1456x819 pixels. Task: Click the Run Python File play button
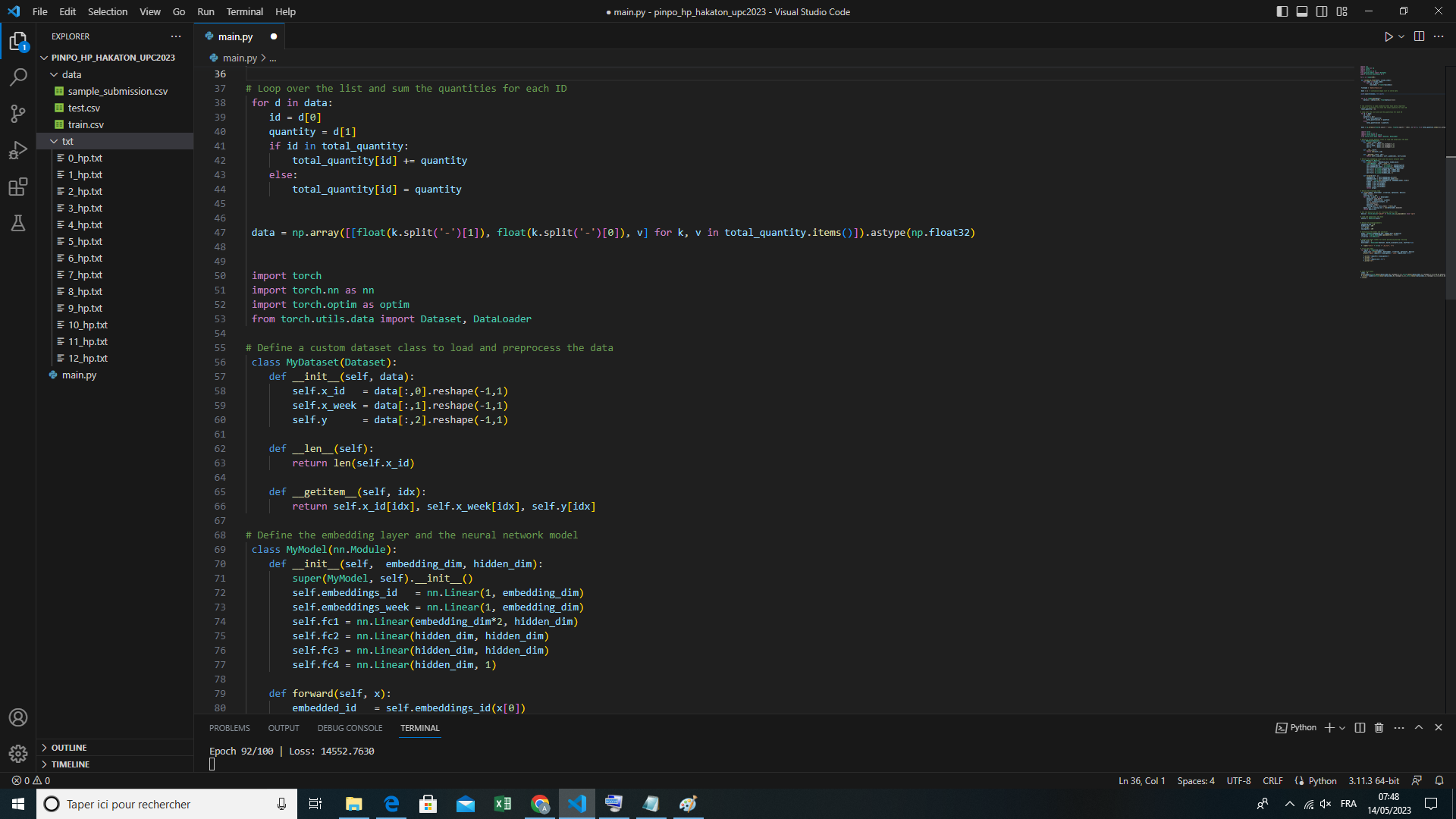click(1388, 36)
